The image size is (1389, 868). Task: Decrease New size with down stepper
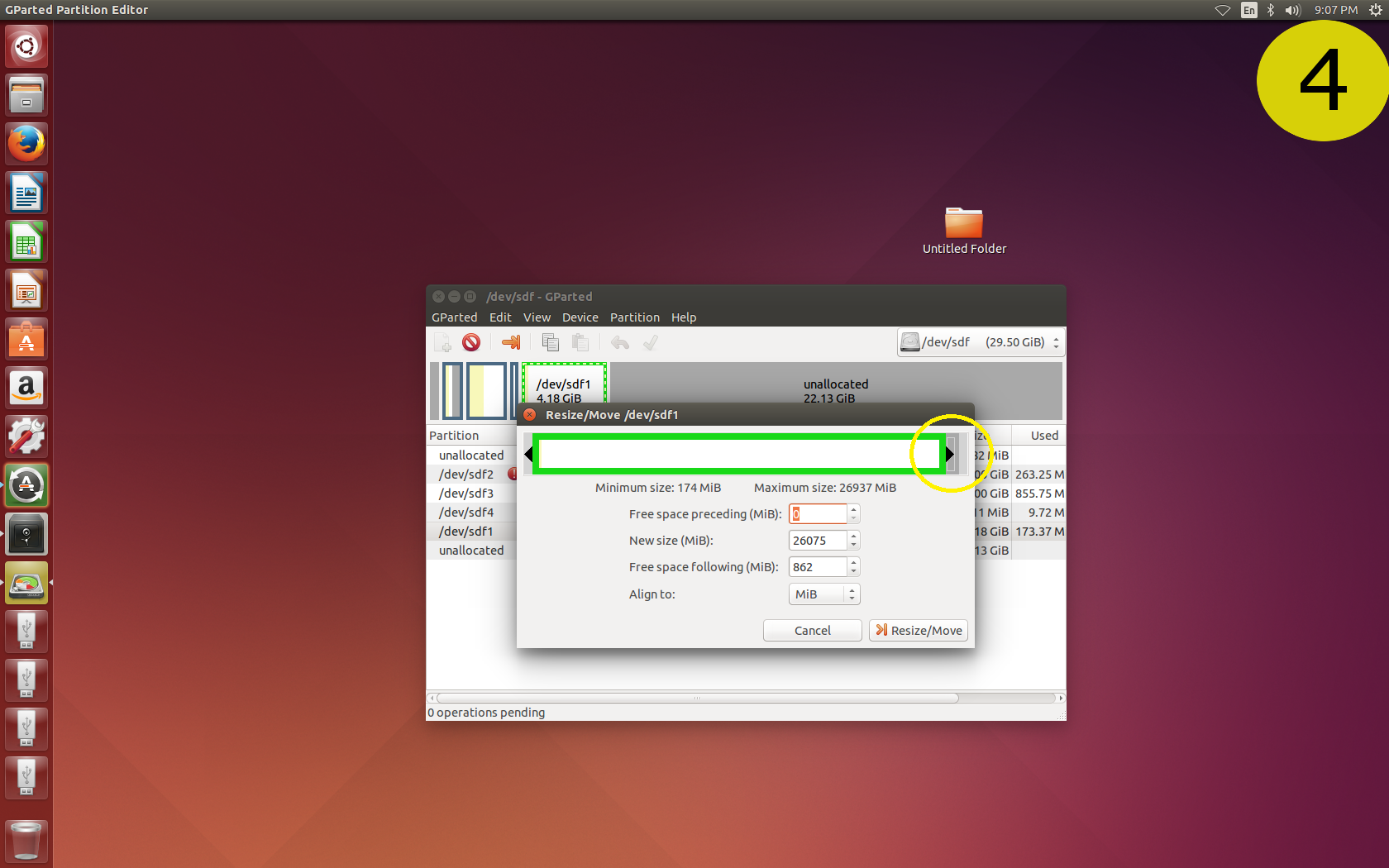[854, 546]
